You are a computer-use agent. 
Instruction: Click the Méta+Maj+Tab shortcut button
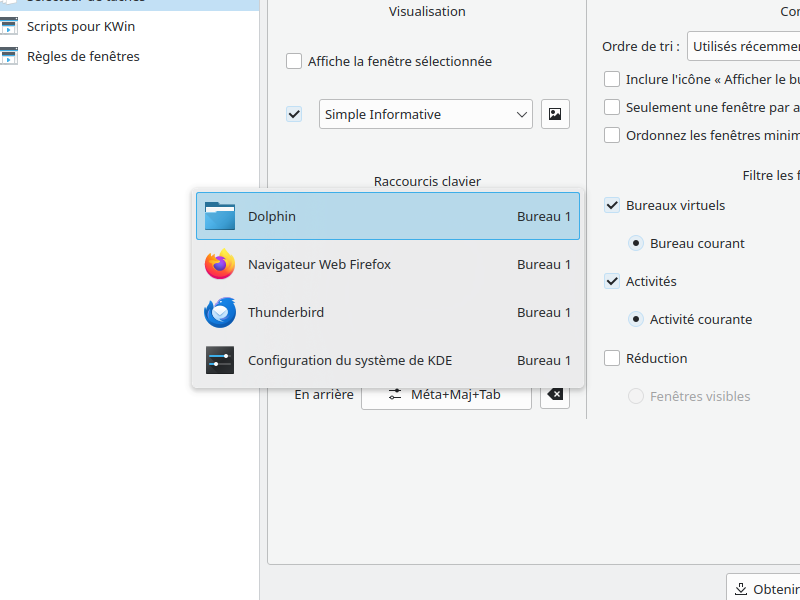pyautogui.click(x=446, y=395)
